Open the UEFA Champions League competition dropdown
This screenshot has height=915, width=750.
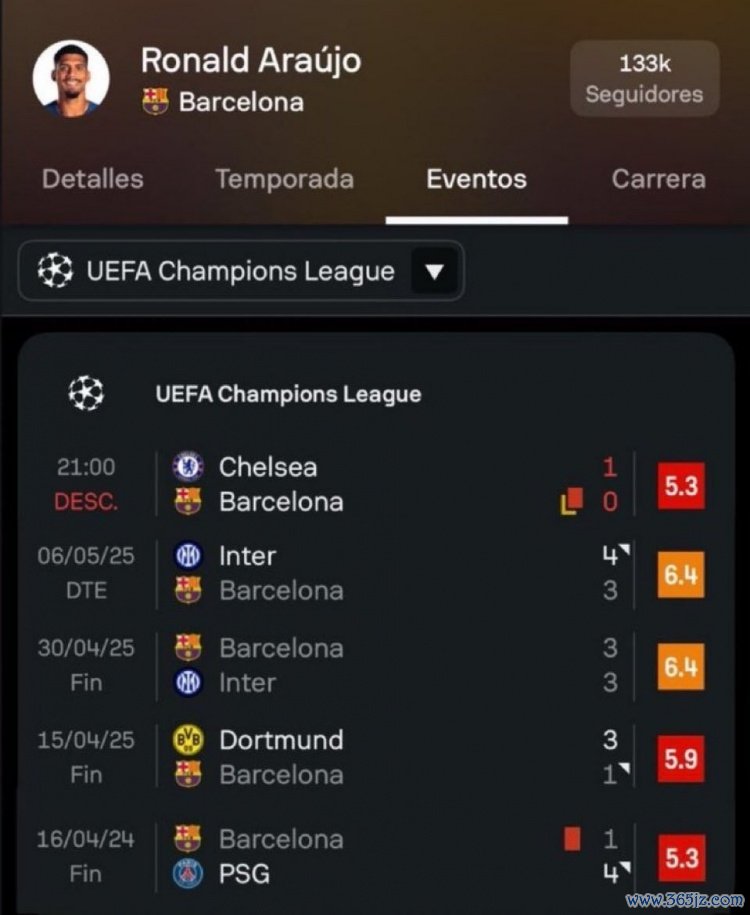coord(240,271)
